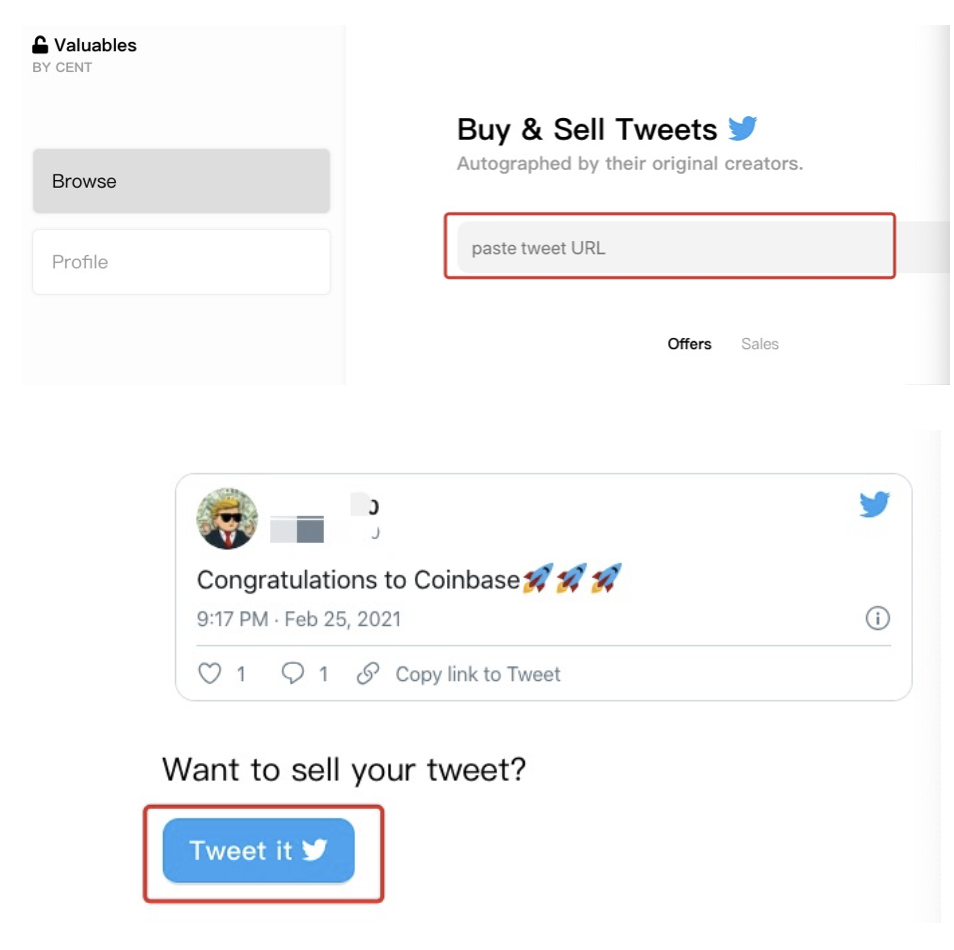Click the Valuables site title
The height and width of the screenshot is (950, 954).
click(x=95, y=45)
